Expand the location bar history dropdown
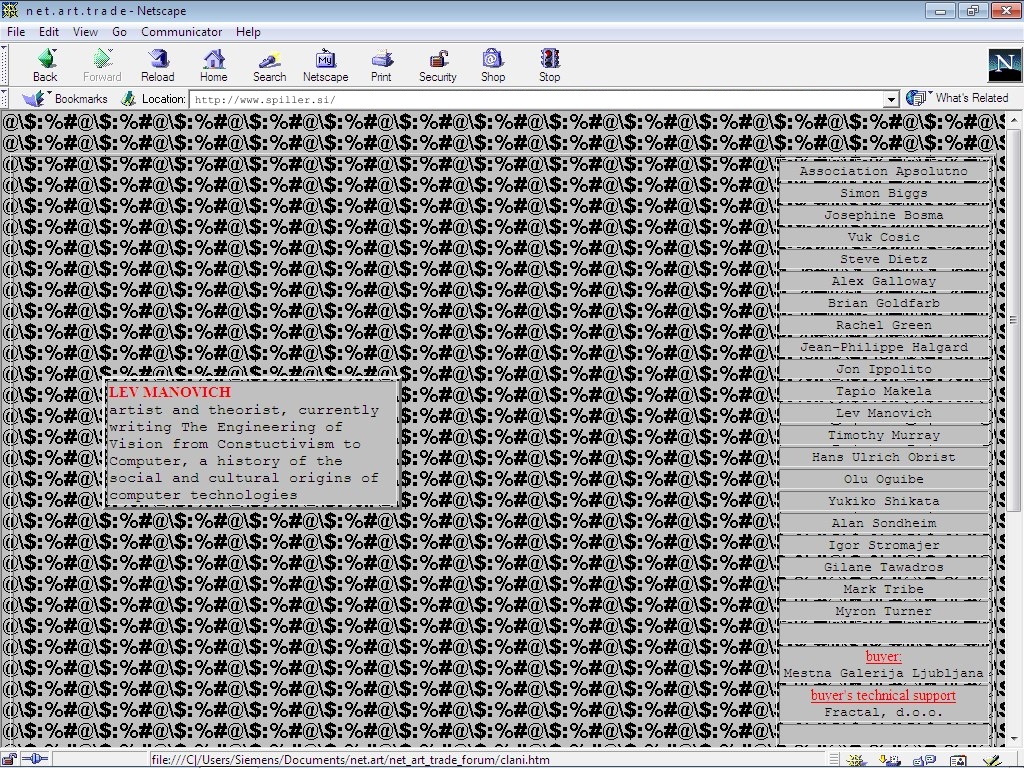Screen dimensions: 1024x768 891,99
